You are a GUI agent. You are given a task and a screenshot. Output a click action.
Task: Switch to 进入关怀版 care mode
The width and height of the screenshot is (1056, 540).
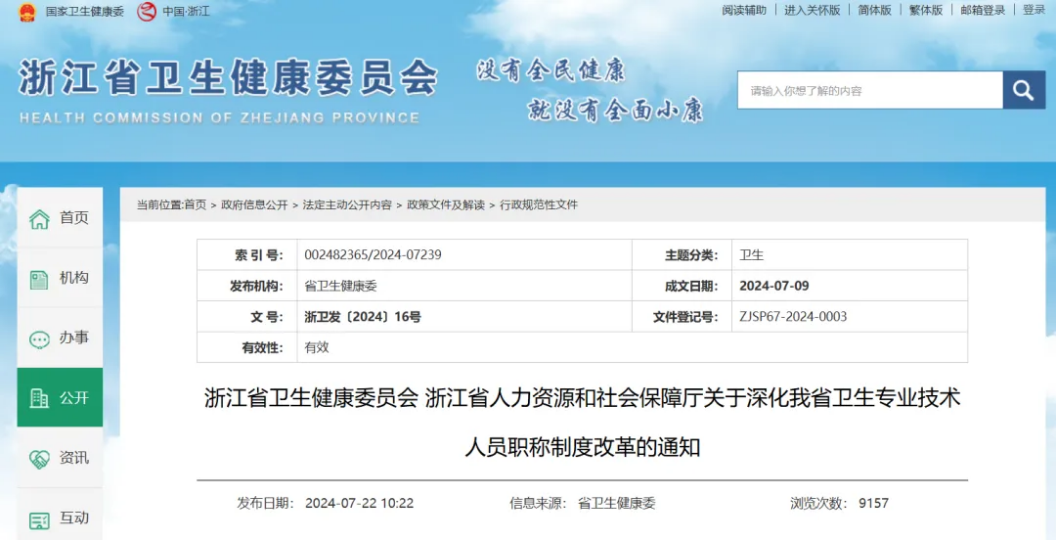click(x=812, y=10)
